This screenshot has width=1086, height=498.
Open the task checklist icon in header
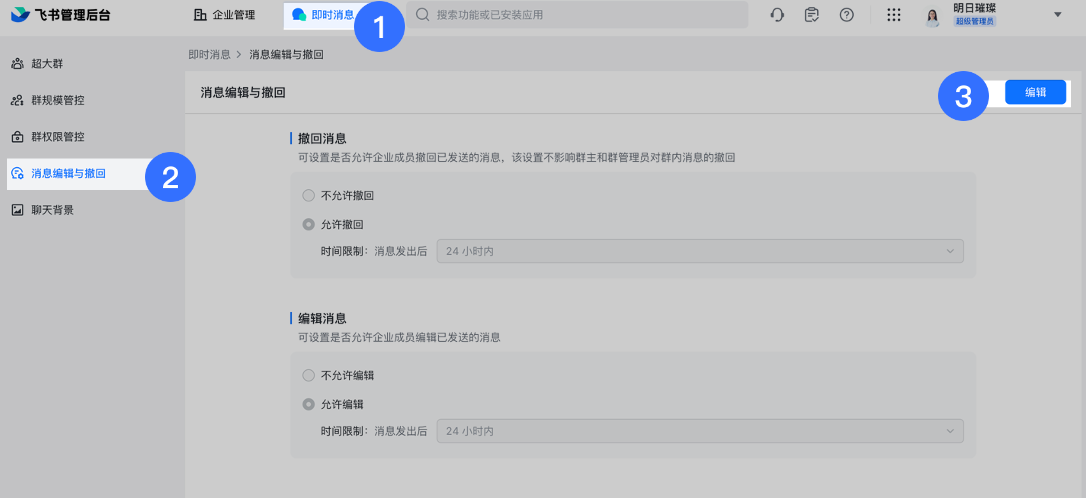pos(812,15)
